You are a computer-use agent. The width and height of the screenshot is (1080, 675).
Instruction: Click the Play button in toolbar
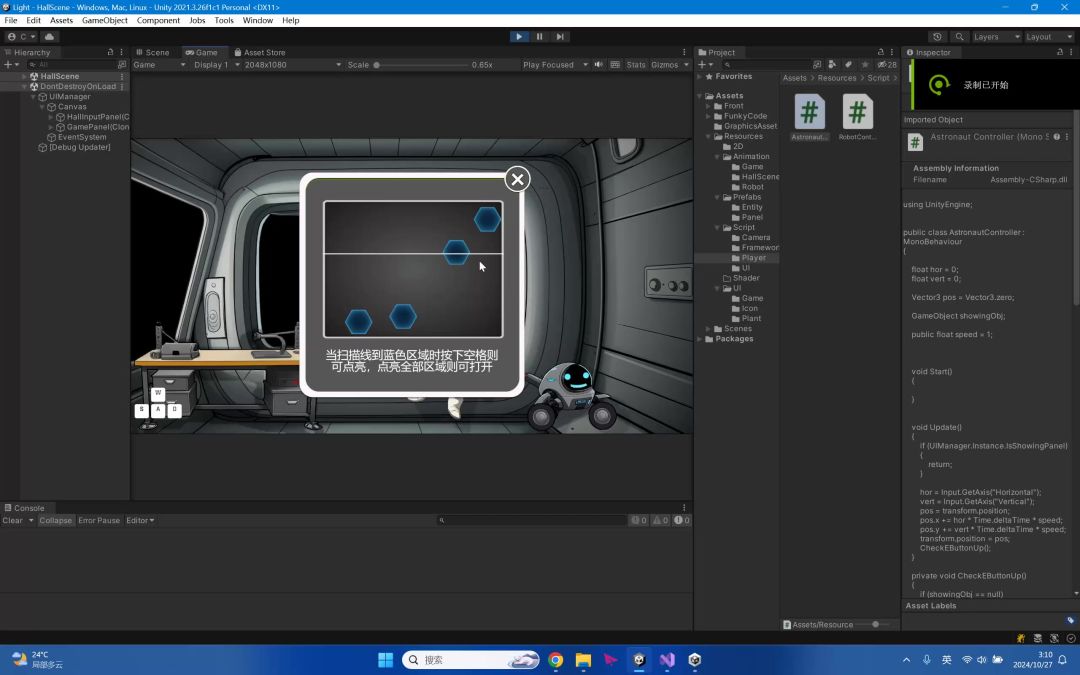519,37
